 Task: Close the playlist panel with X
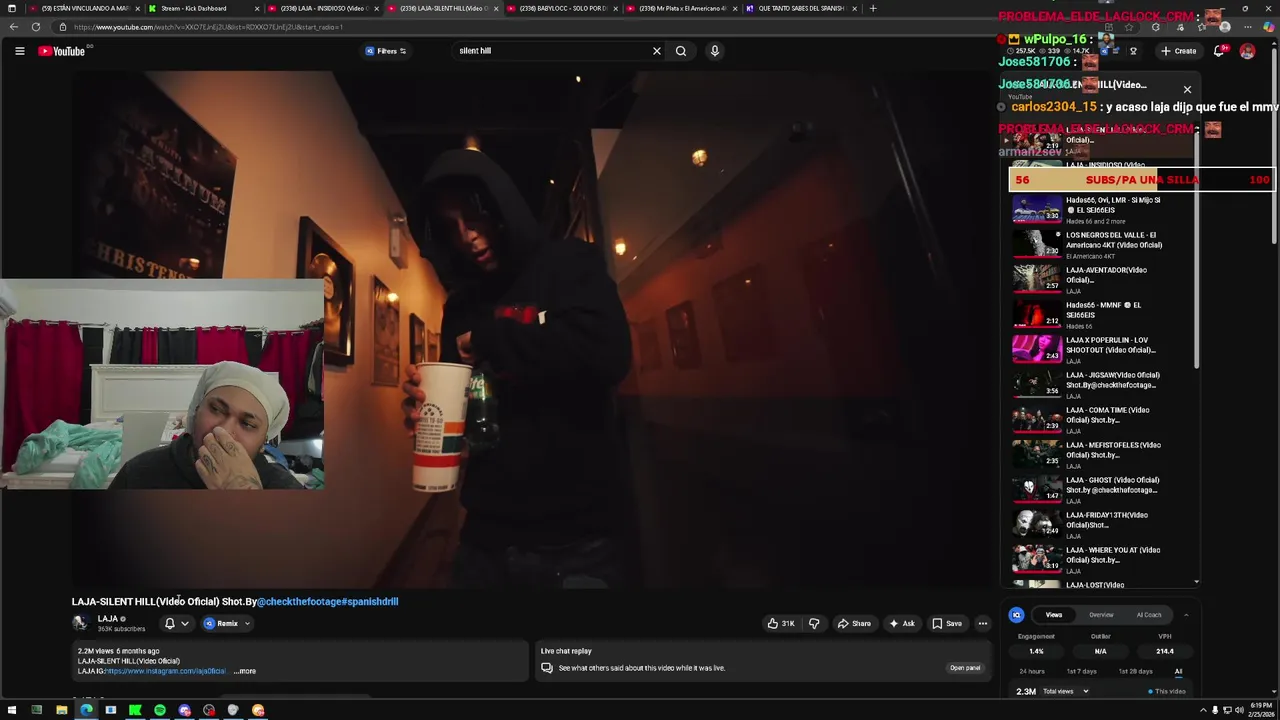[x=1187, y=90]
